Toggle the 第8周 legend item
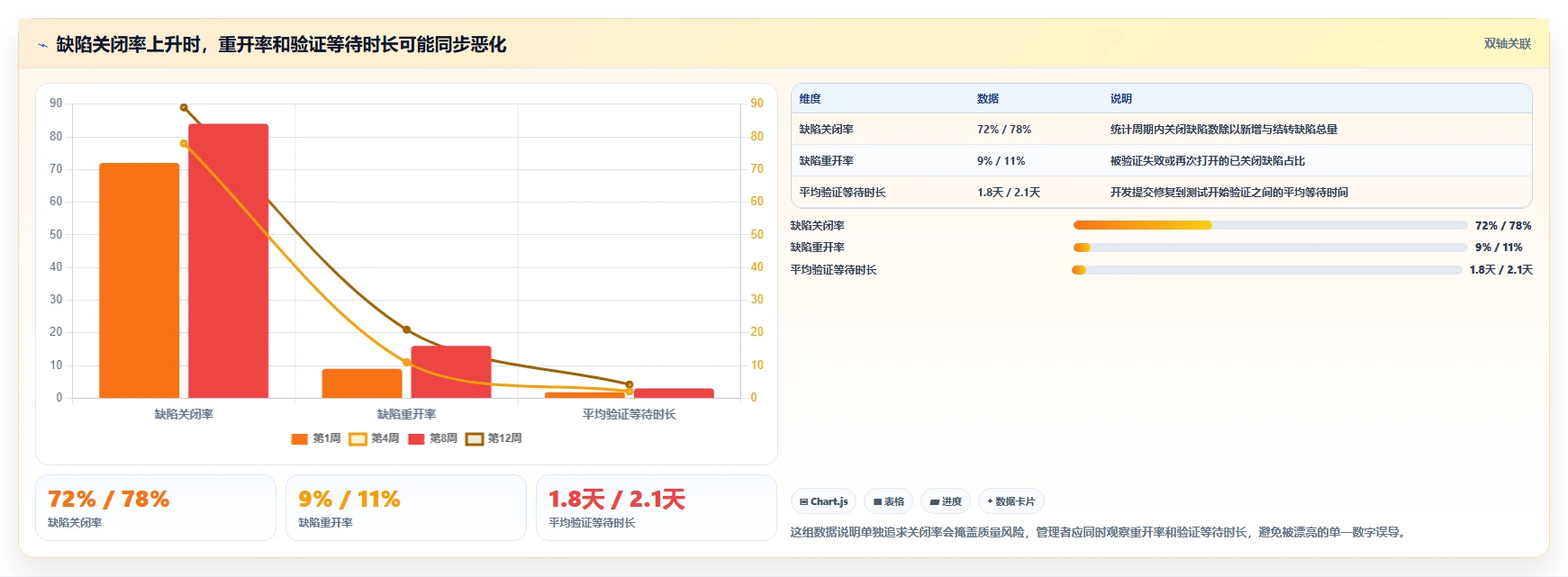This screenshot has height=577, width=1568. [x=432, y=438]
